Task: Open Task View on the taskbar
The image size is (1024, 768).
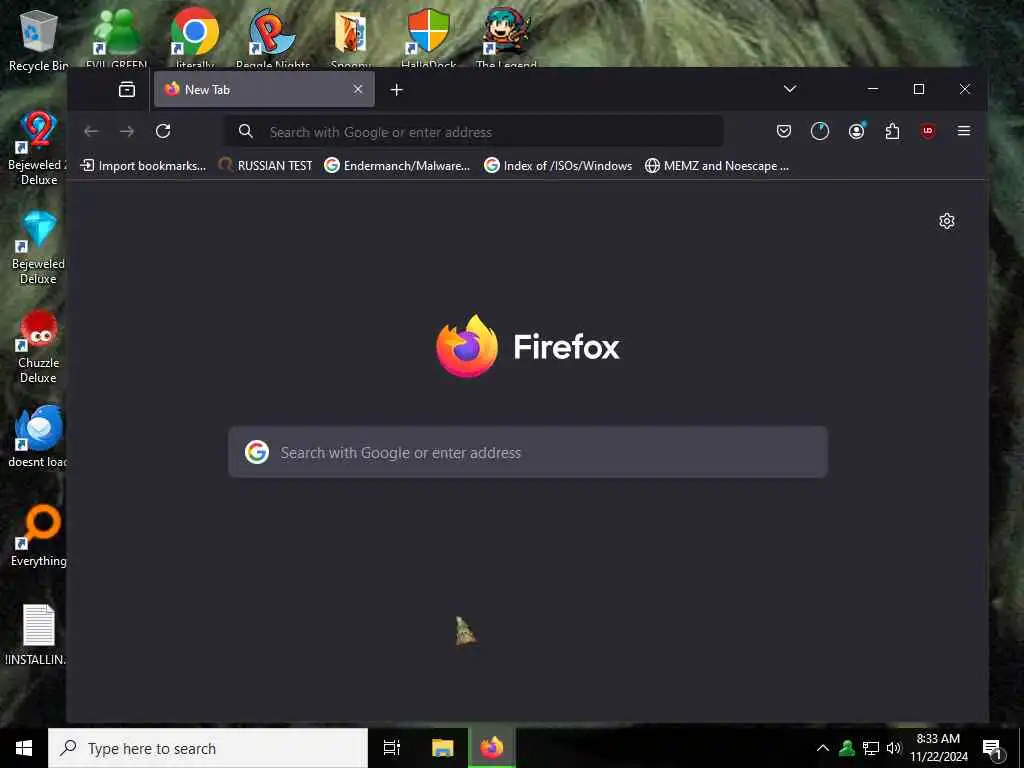Action: click(x=392, y=748)
